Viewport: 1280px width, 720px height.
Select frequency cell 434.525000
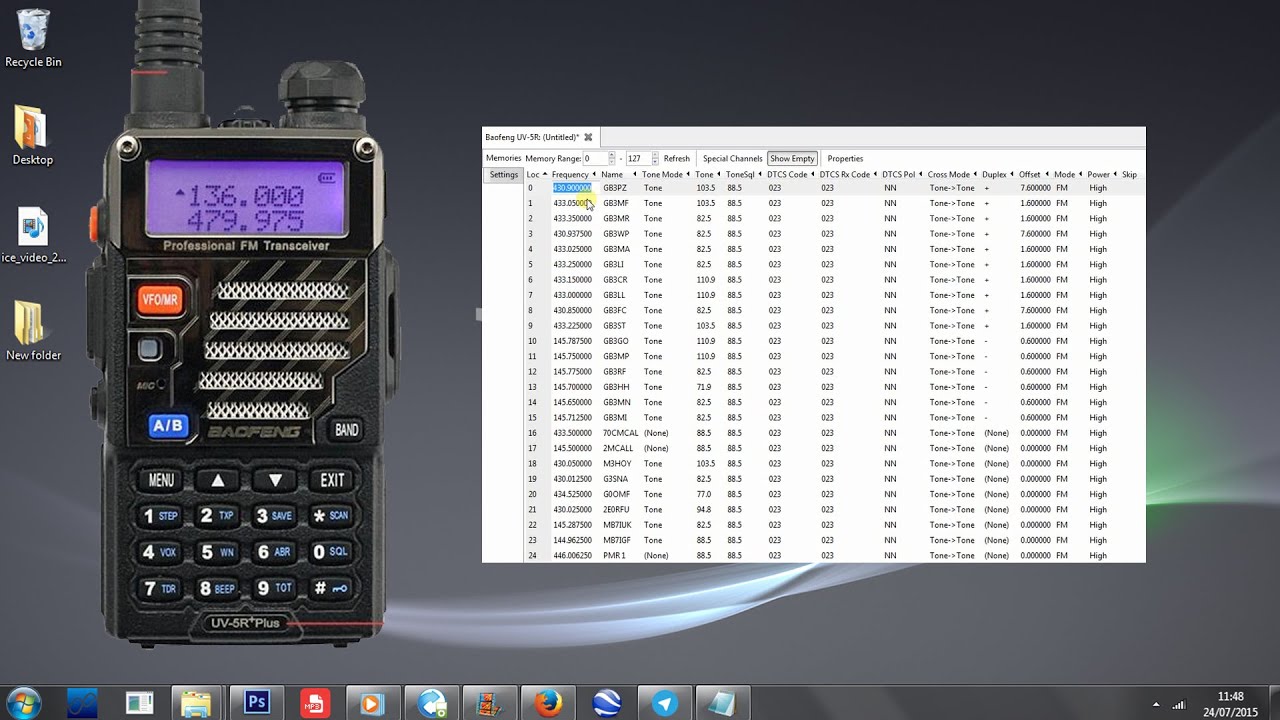tap(573, 494)
